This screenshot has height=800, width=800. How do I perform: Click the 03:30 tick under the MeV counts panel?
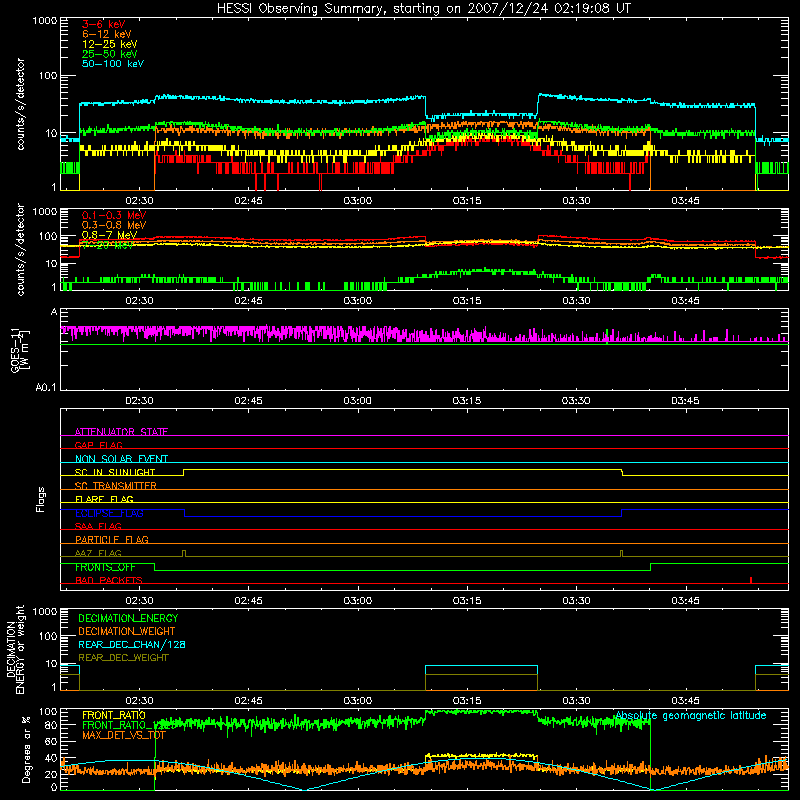[x=576, y=301]
